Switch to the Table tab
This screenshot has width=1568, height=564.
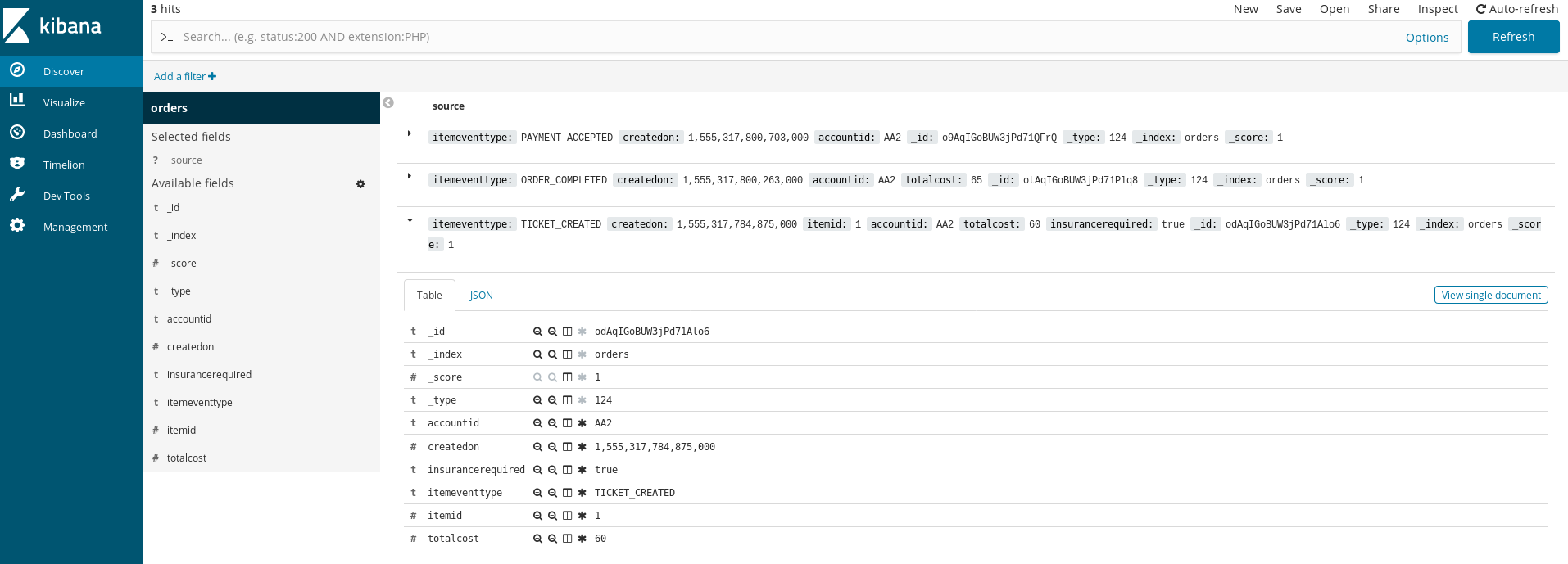pyautogui.click(x=429, y=295)
